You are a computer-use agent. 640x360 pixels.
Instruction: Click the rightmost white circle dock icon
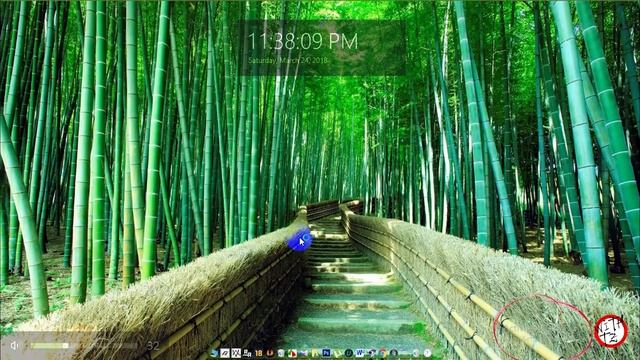point(427,353)
